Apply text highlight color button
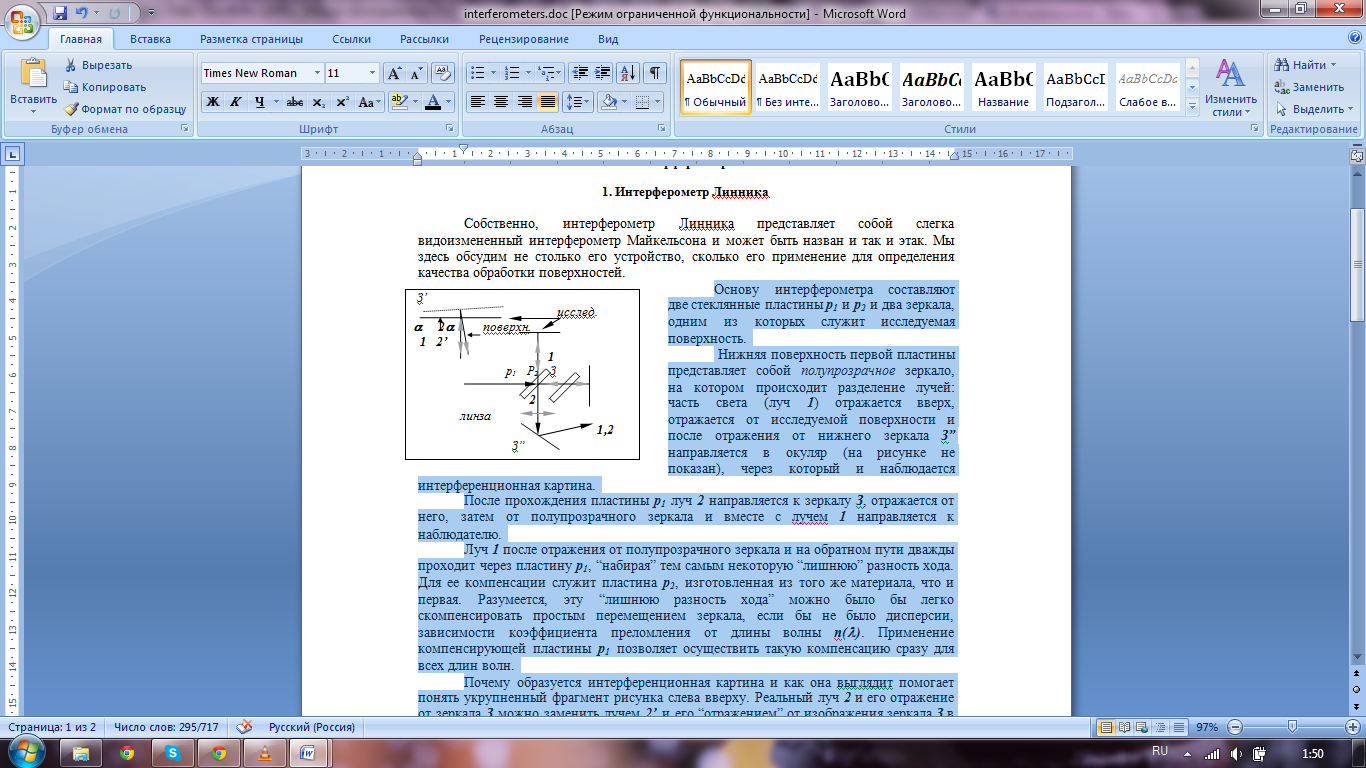The width and height of the screenshot is (1366, 768). 398,102
